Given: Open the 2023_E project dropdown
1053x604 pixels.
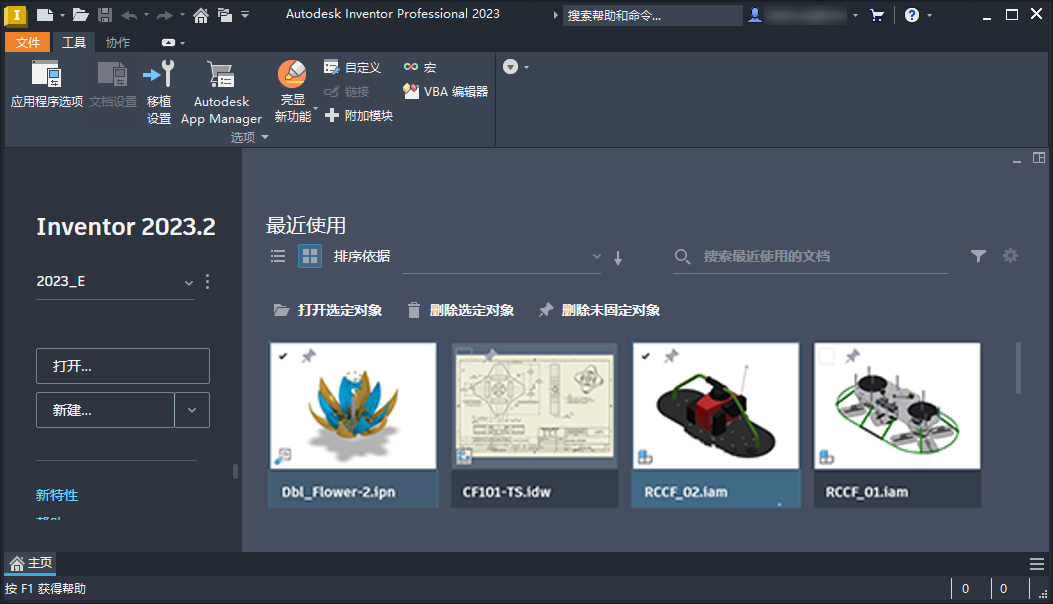Looking at the screenshot, I should click(188, 282).
